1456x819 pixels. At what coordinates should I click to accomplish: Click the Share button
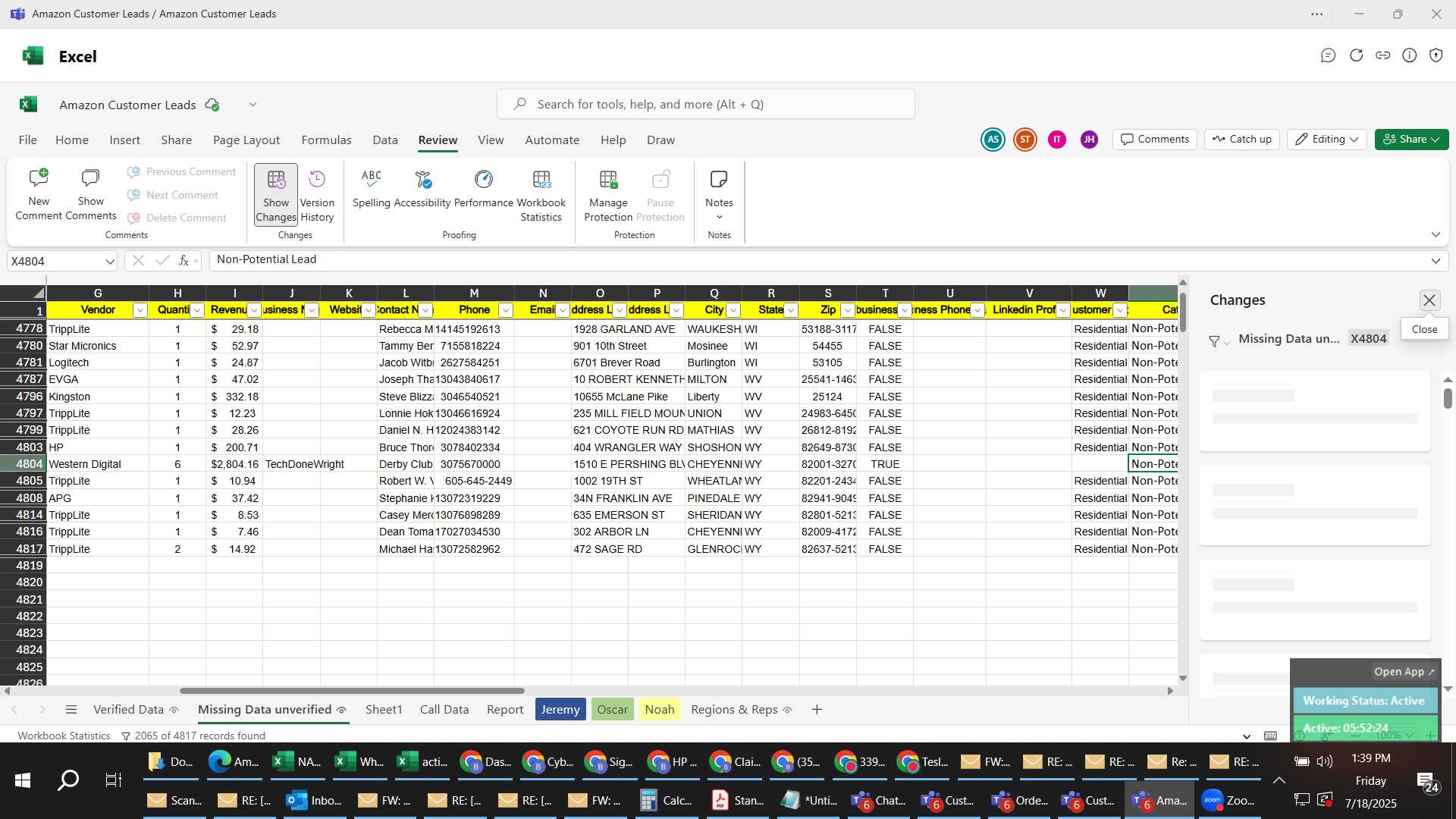click(1411, 140)
